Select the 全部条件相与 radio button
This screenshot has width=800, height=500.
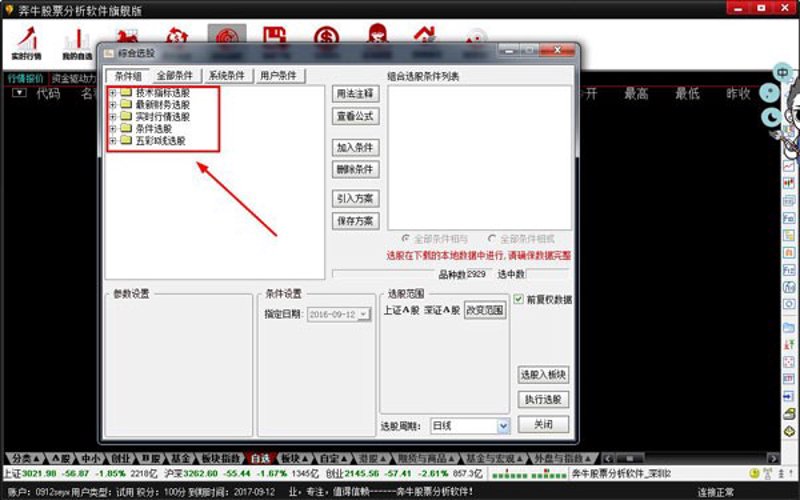[406, 238]
